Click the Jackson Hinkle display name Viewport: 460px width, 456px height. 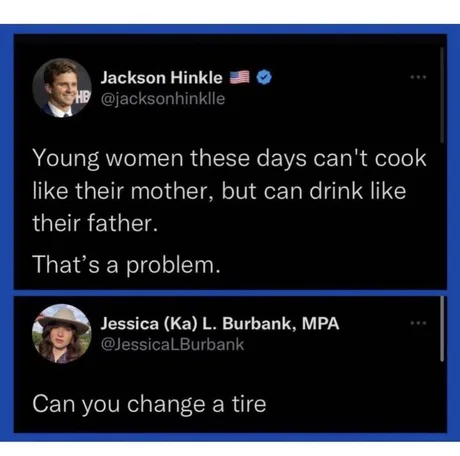(161, 78)
